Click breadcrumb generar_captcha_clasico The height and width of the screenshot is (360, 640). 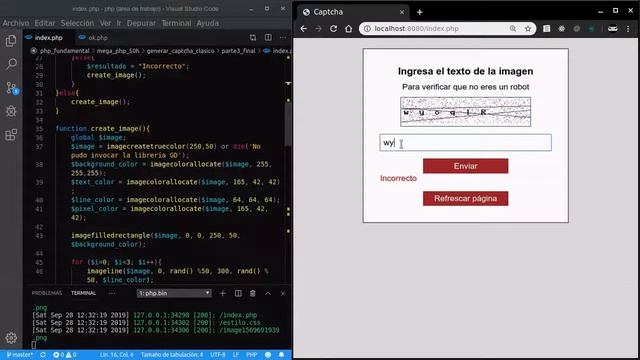pyautogui.click(x=180, y=51)
